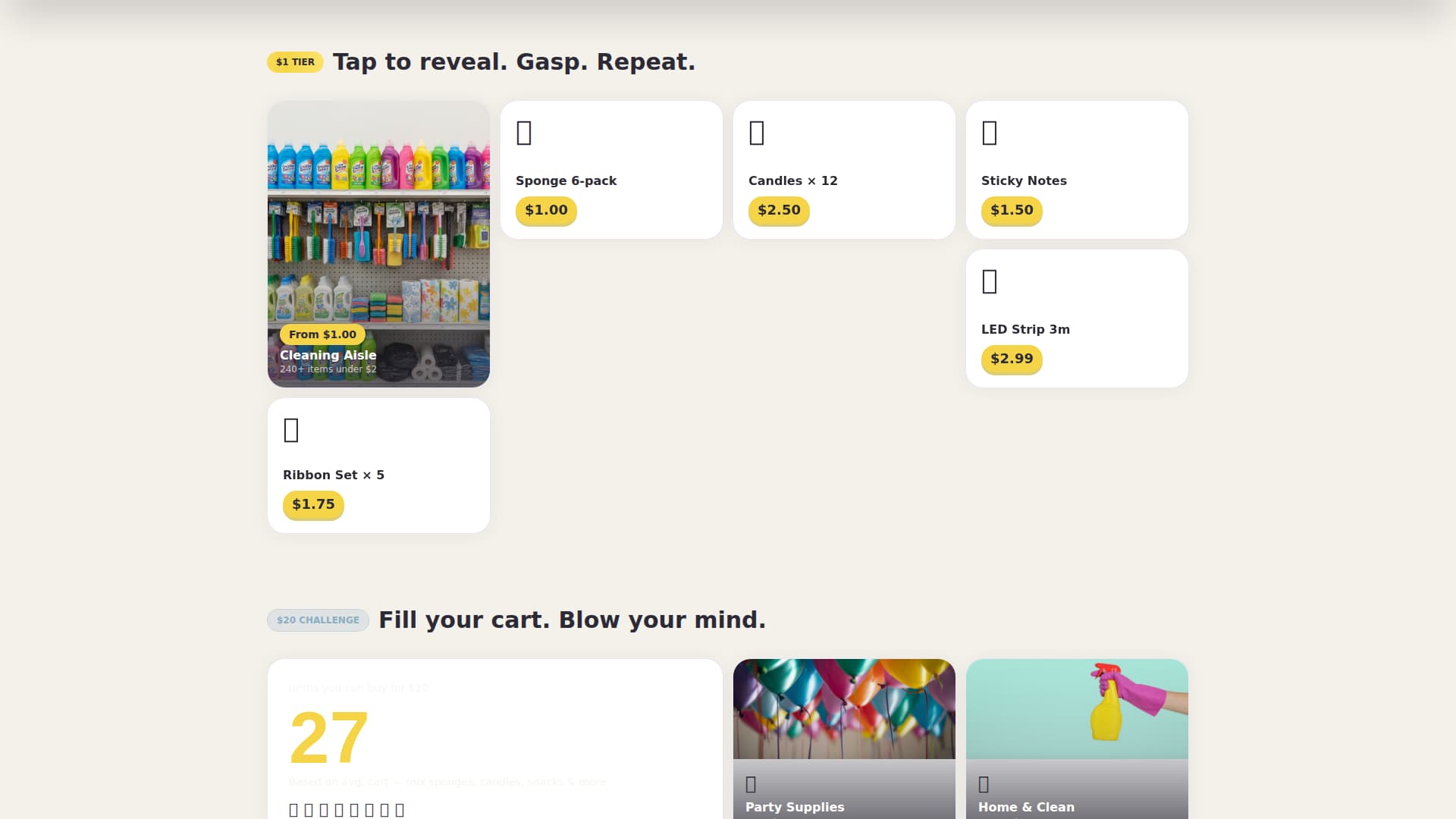The image size is (1456, 819).
Task: Click the icon above Party Supplies label
Action: 751,784
